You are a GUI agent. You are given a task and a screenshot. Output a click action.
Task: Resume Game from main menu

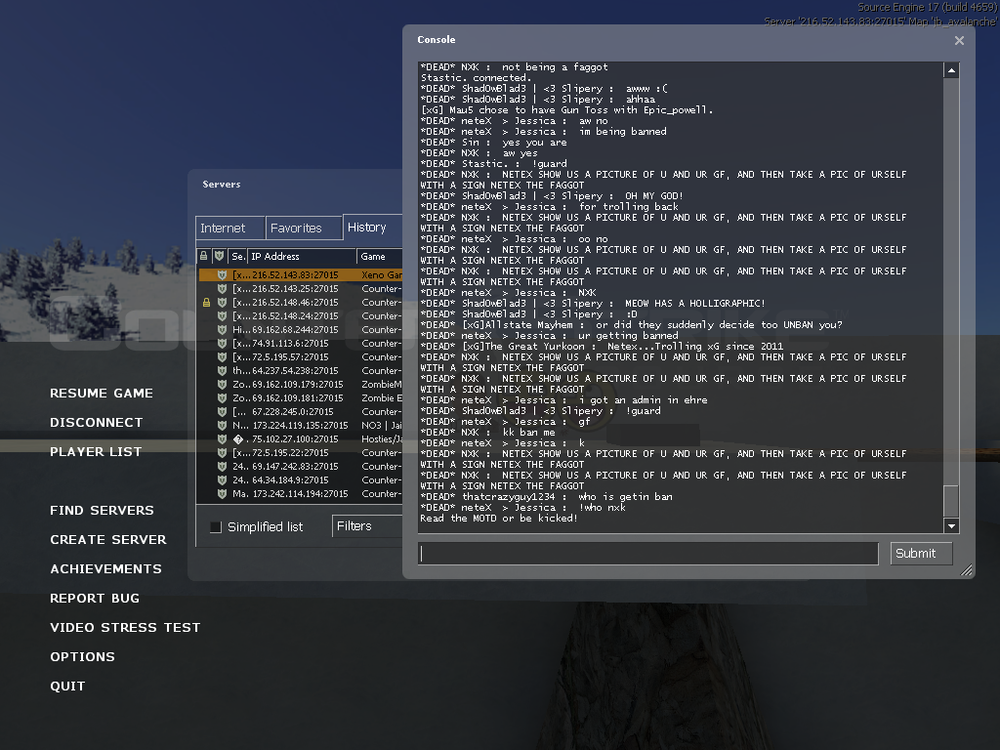(101, 393)
